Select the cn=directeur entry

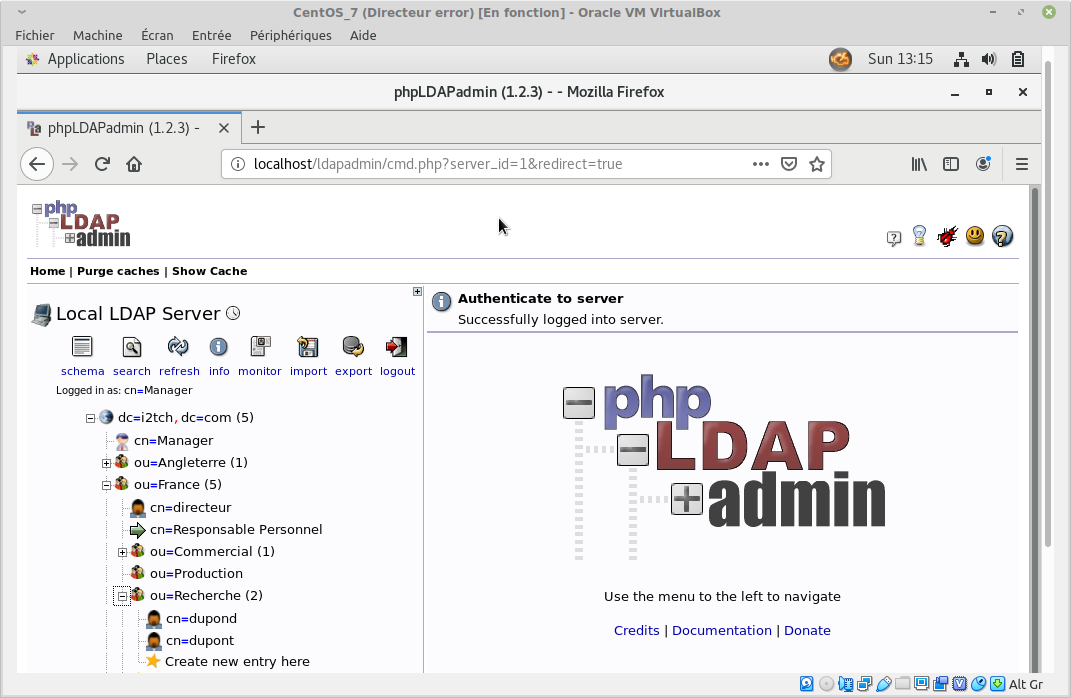pos(191,507)
